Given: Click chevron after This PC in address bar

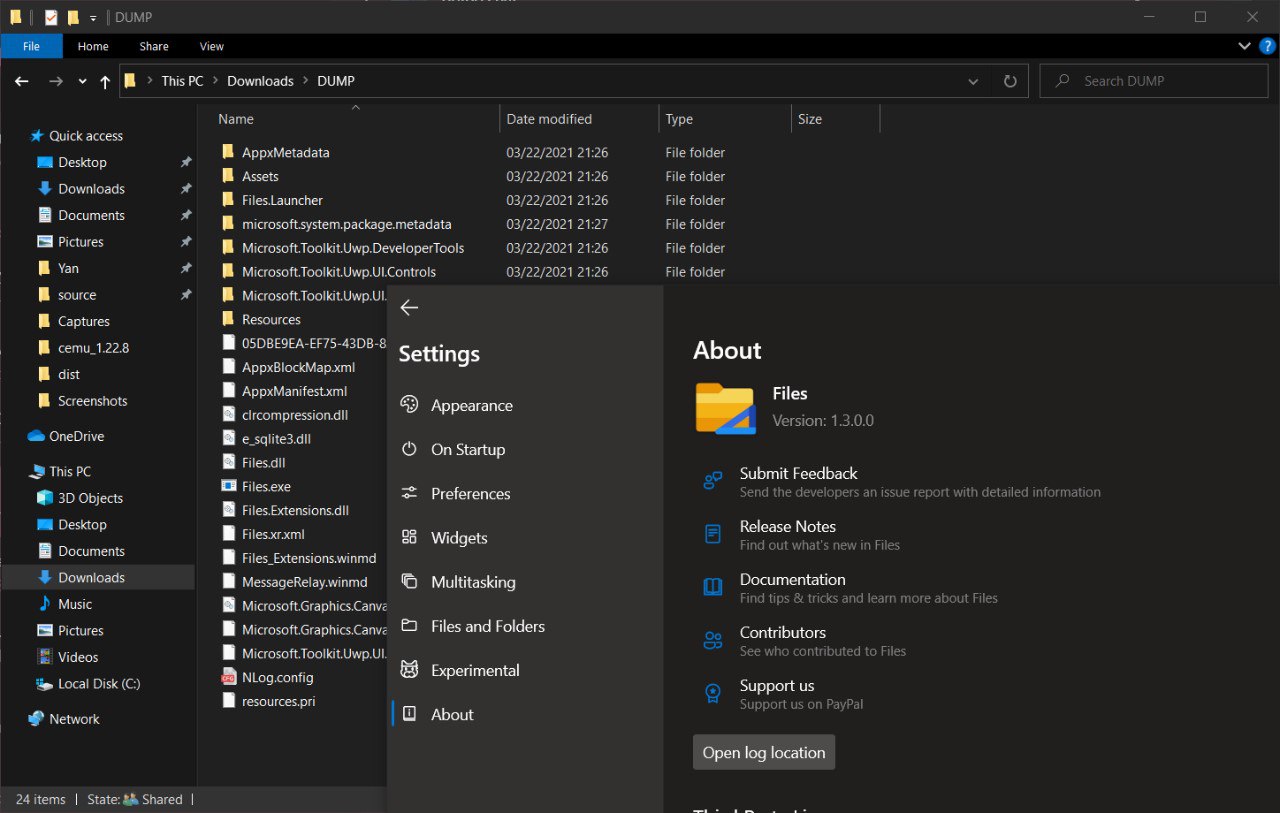Looking at the screenshot, I should click(x=215, y=81).
